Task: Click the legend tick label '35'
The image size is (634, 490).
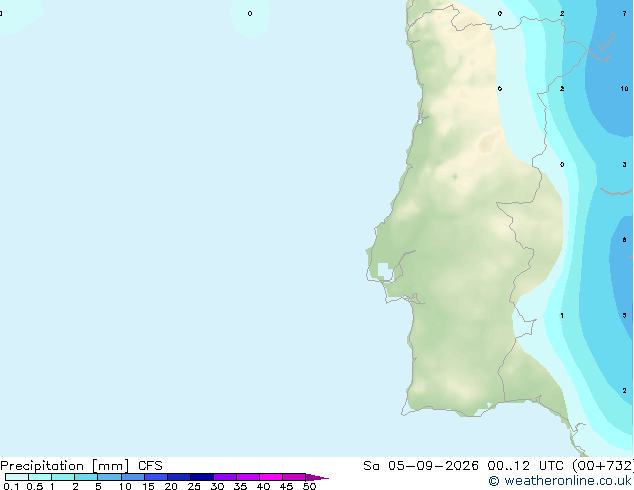Action: point(240,486)
